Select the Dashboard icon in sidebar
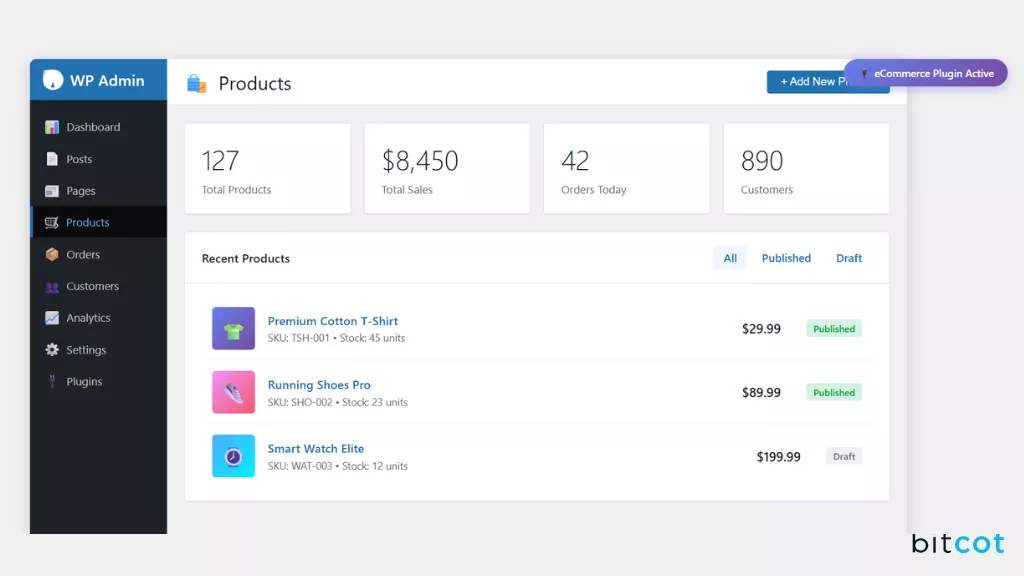This screenshot has height=576, width=1024. click(x=52, y=127)
